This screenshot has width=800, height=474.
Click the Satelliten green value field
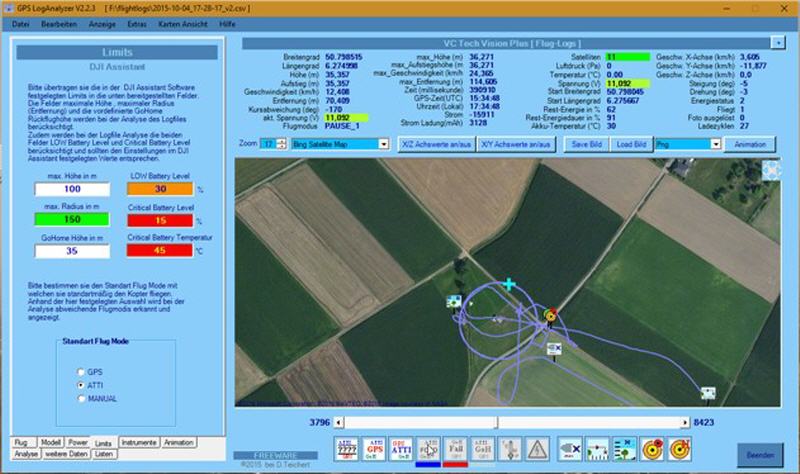pyautogui.click(x=628, y=57)
